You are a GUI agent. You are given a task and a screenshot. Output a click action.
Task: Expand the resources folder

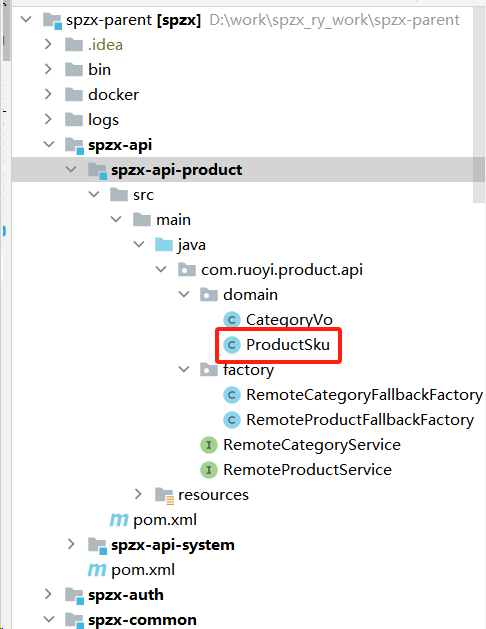tap(138, 494)
